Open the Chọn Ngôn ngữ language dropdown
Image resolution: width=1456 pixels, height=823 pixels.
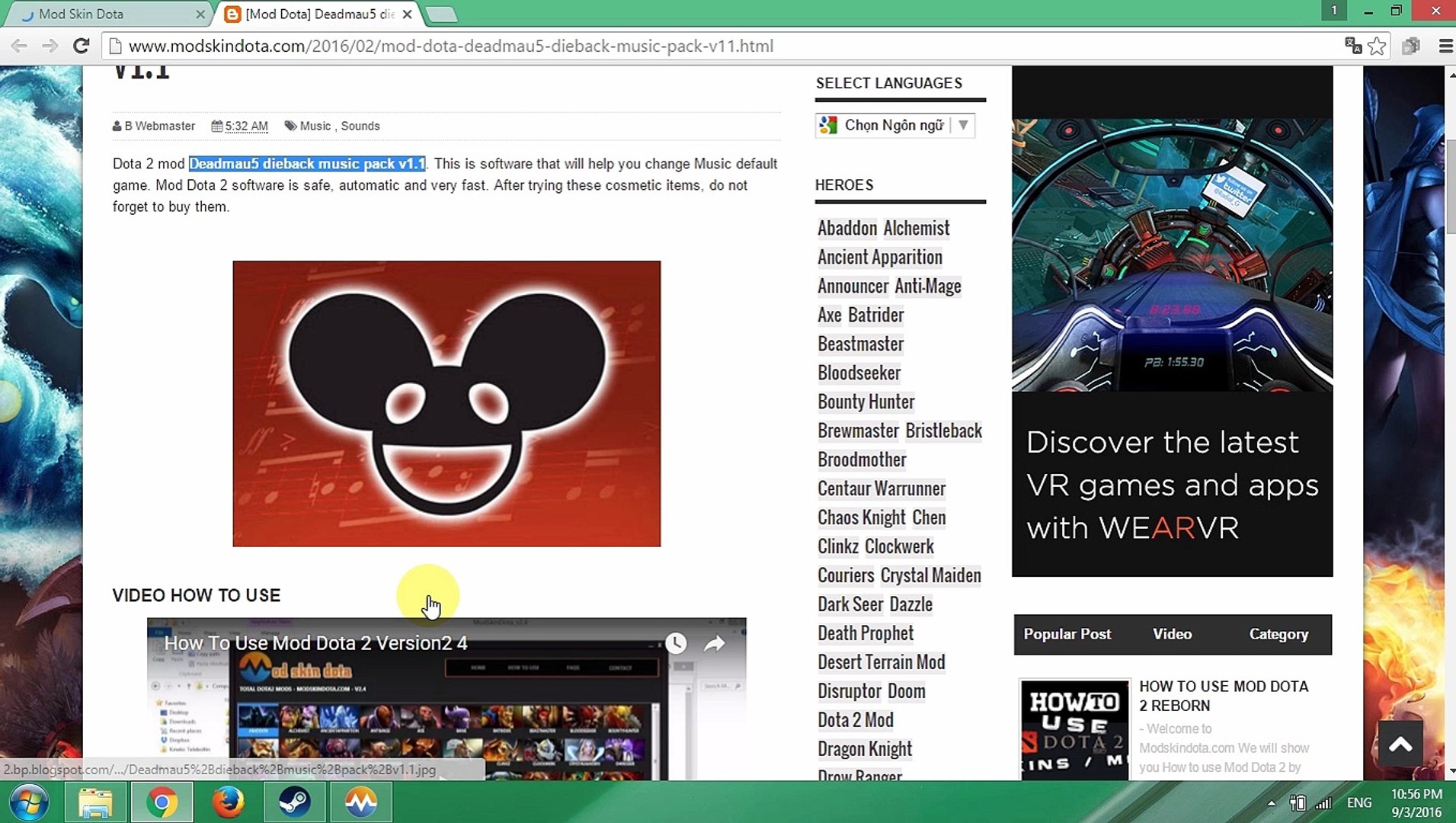894,125
